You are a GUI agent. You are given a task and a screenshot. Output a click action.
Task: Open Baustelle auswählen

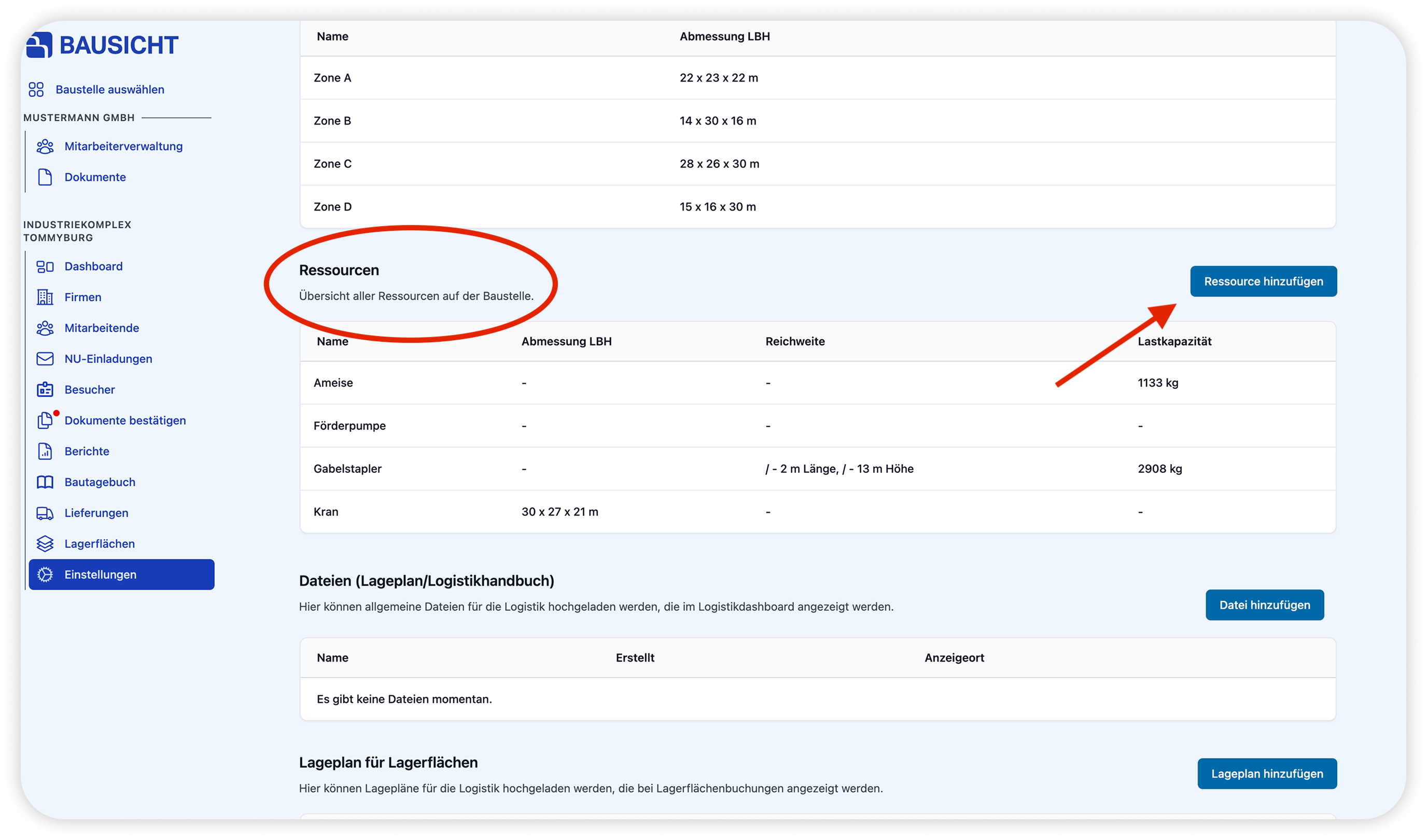(x=110, y=90)
